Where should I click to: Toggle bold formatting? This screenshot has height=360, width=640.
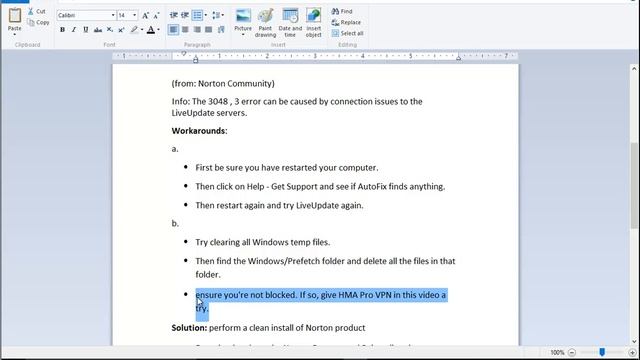(62, 29)
